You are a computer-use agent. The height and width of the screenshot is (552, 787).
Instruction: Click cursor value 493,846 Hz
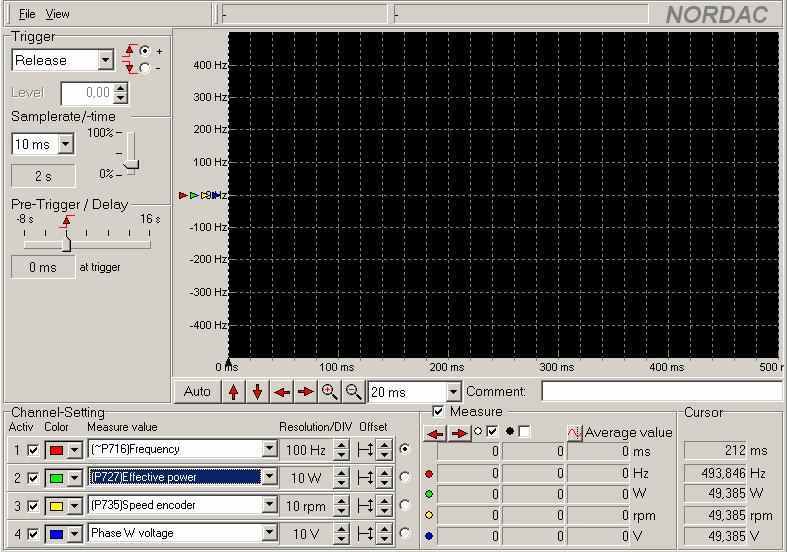click(716, 473)
